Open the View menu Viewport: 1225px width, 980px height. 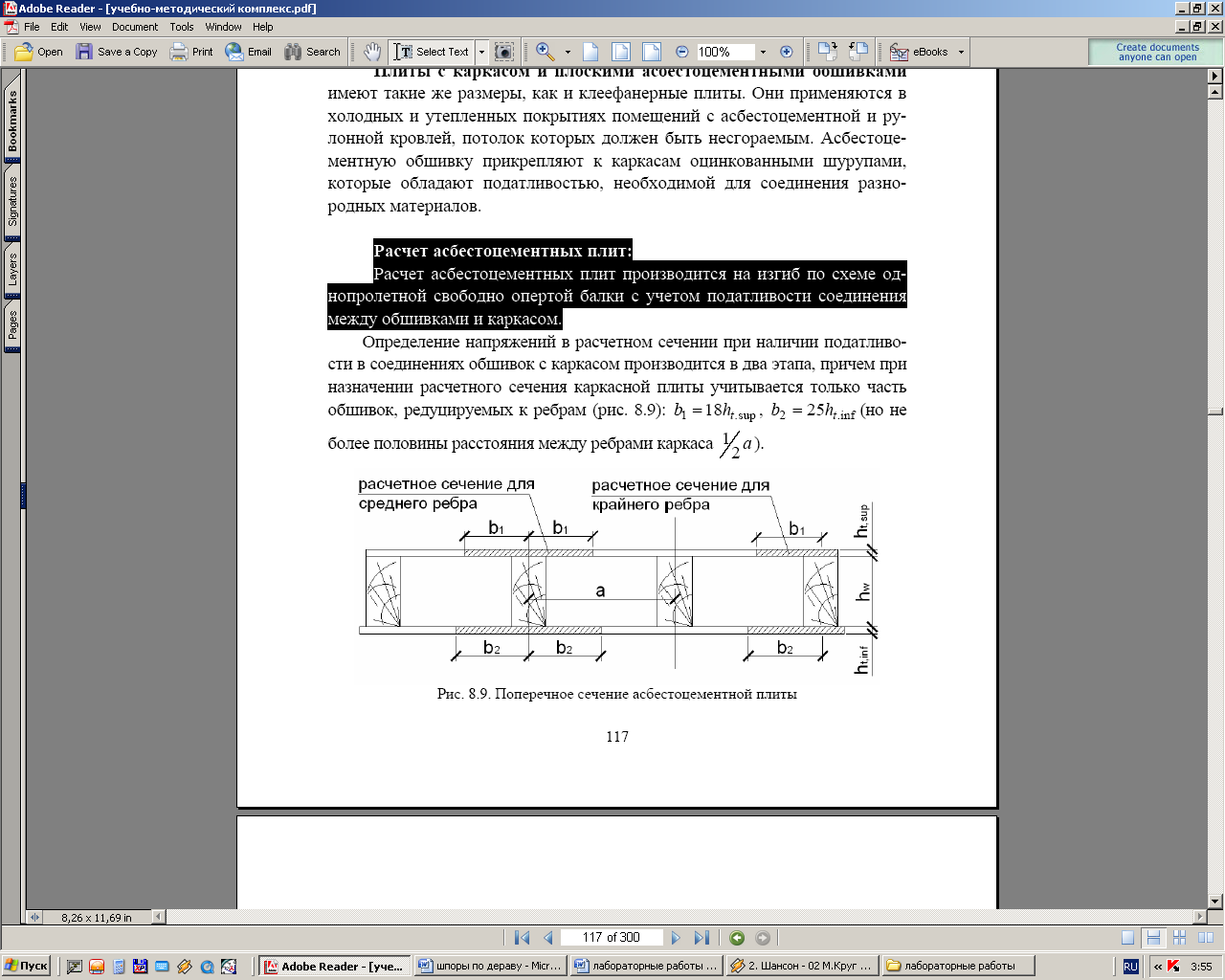pos(90,27)
